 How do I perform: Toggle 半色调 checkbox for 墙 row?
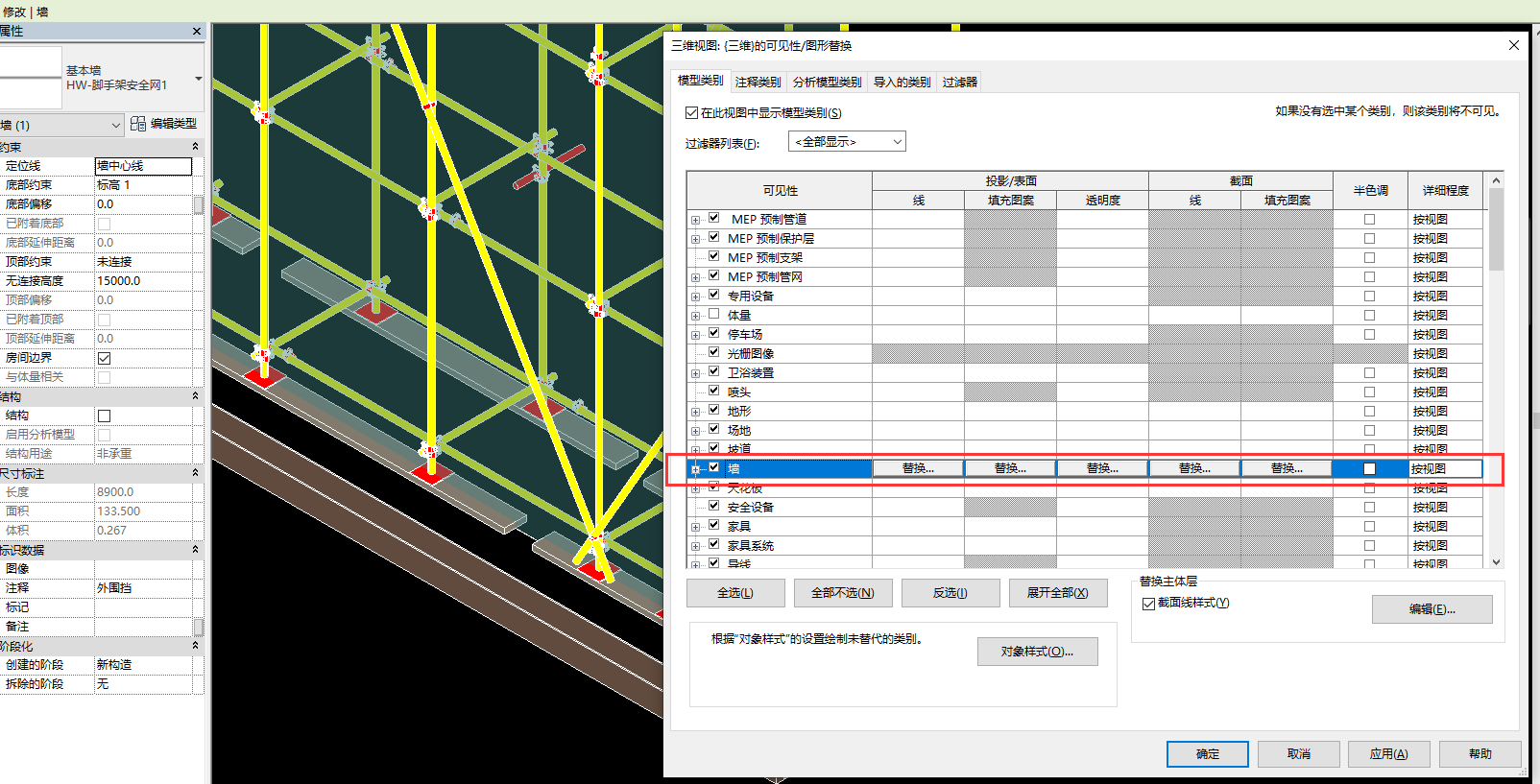point(1369,468)
